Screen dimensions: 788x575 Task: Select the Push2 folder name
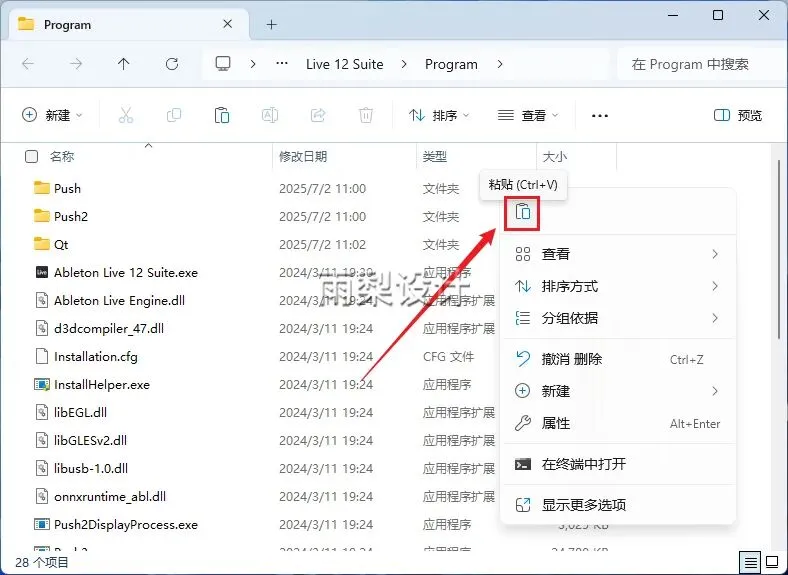point(71,216)
